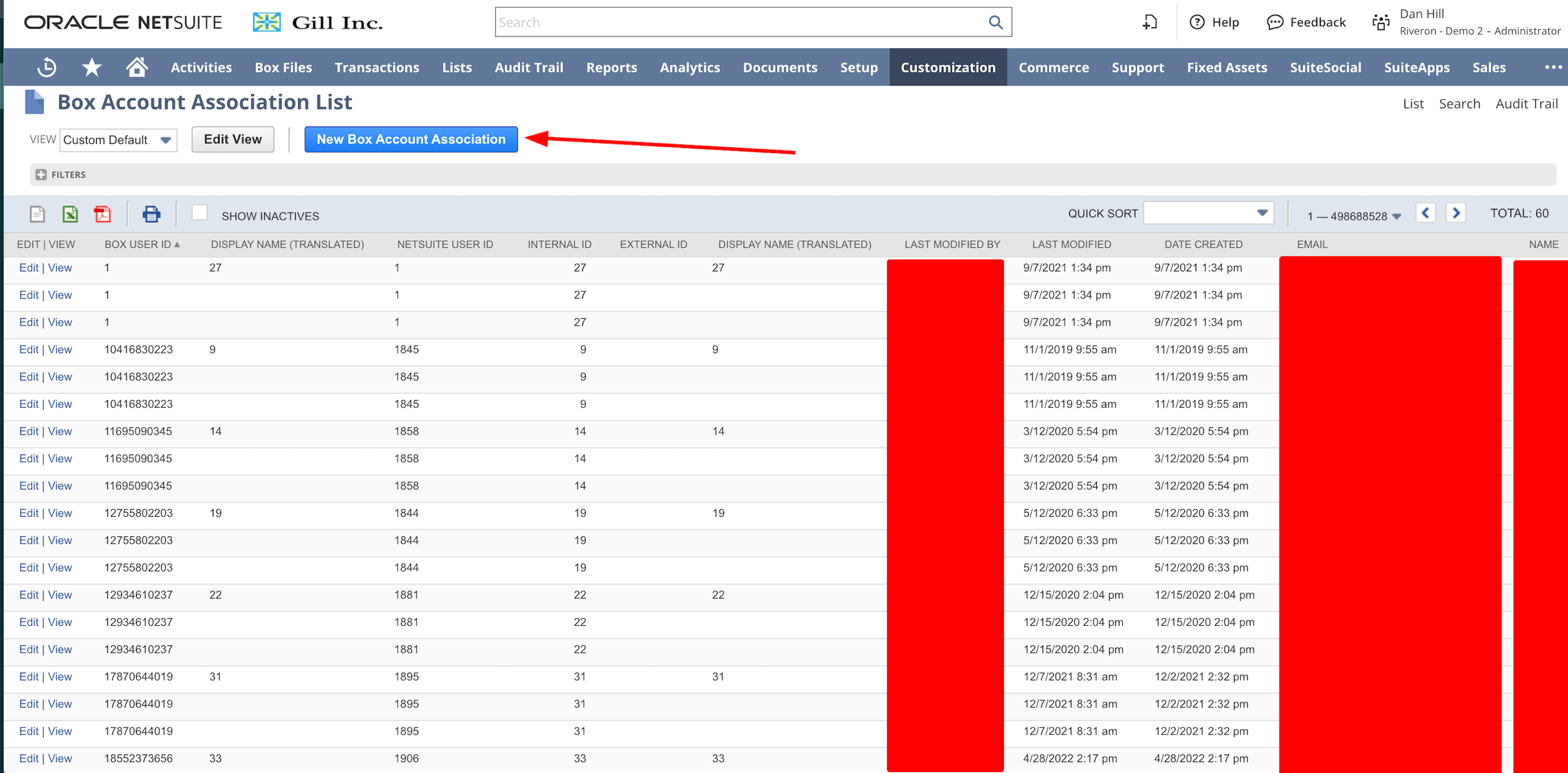
Task: Expand the Filters section
Action: tap(41, 175)
